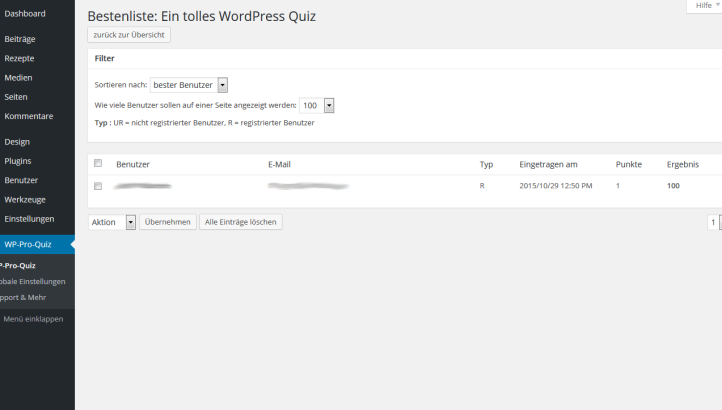Click the Ergebnis column header

[683, 164]
